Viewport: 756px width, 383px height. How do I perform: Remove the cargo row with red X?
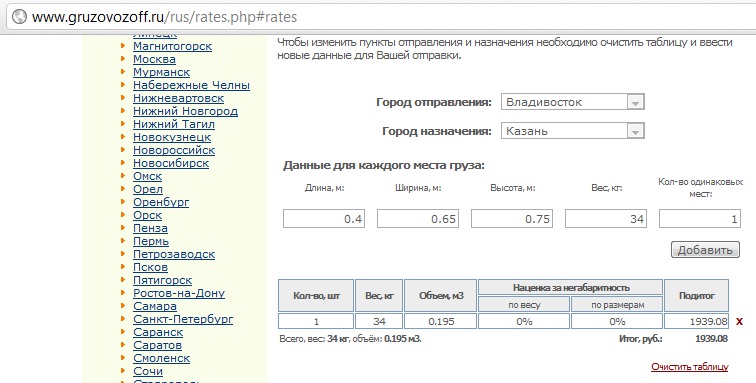[739, 322]
